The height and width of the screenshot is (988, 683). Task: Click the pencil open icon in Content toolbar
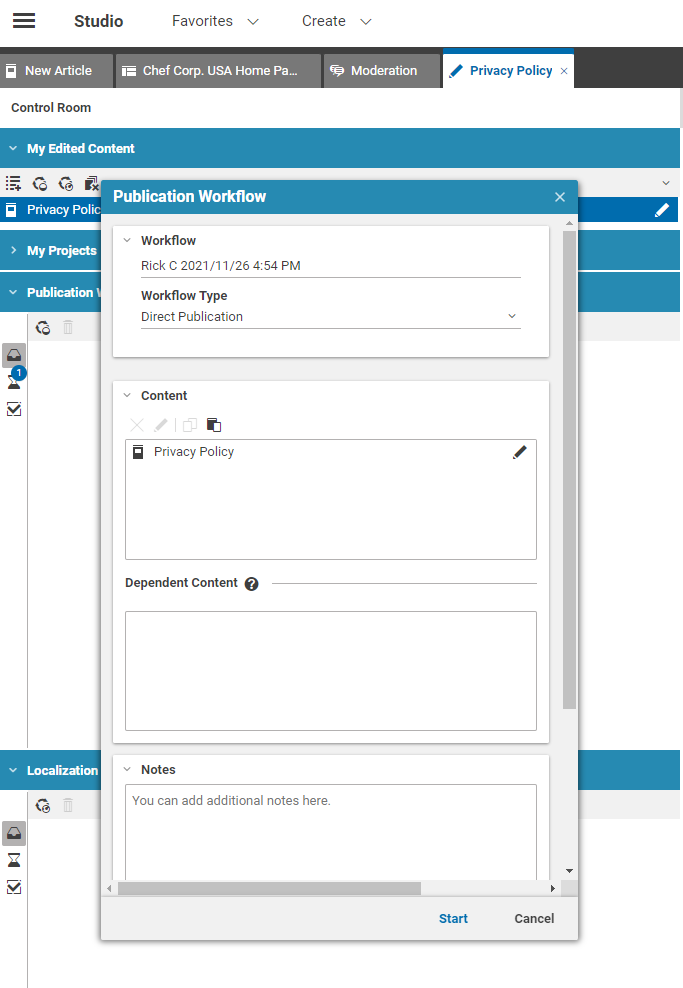(161, 425)
